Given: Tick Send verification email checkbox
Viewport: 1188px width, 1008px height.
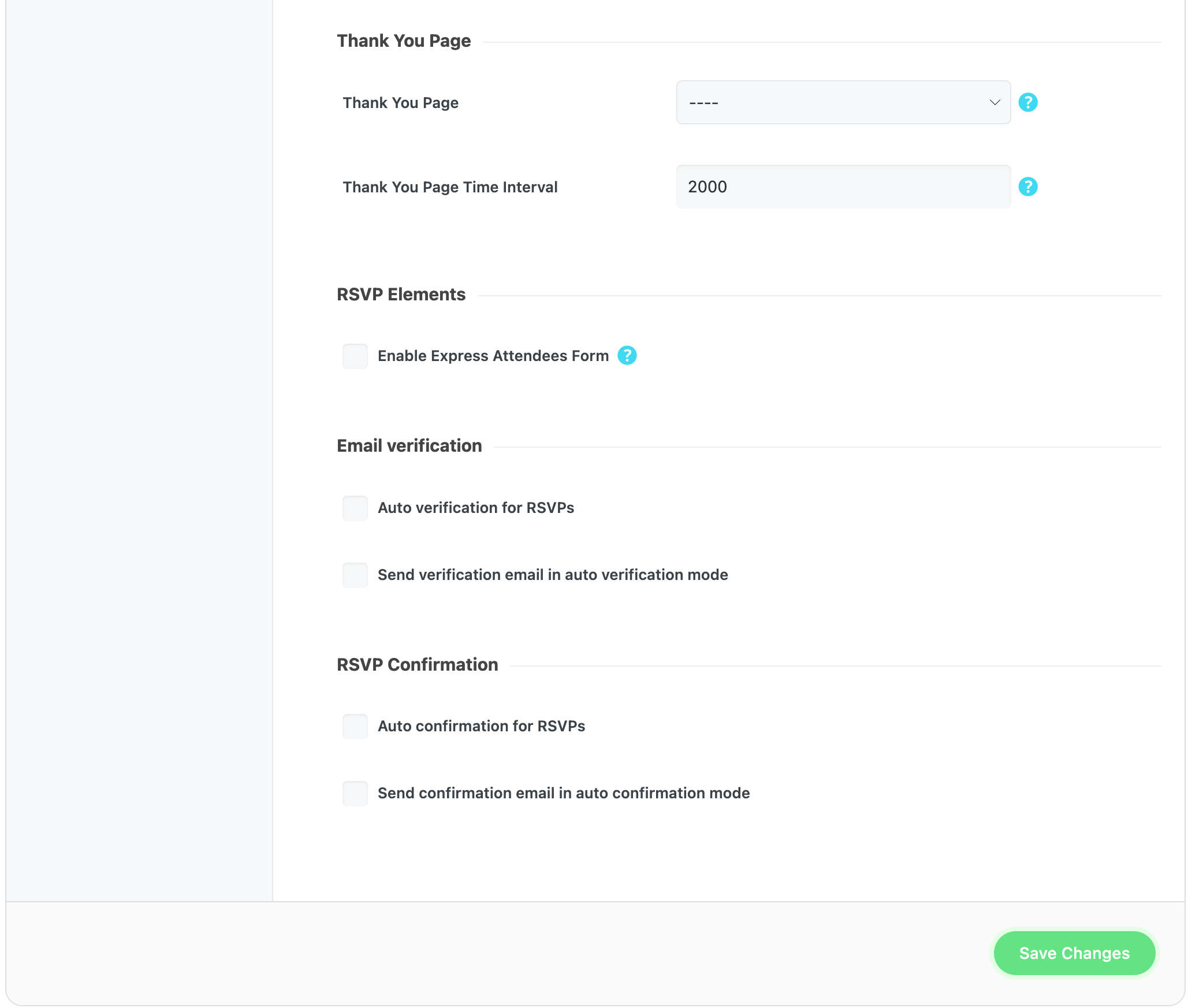Looking at the screenshot, I should click(x=355, y=575).
